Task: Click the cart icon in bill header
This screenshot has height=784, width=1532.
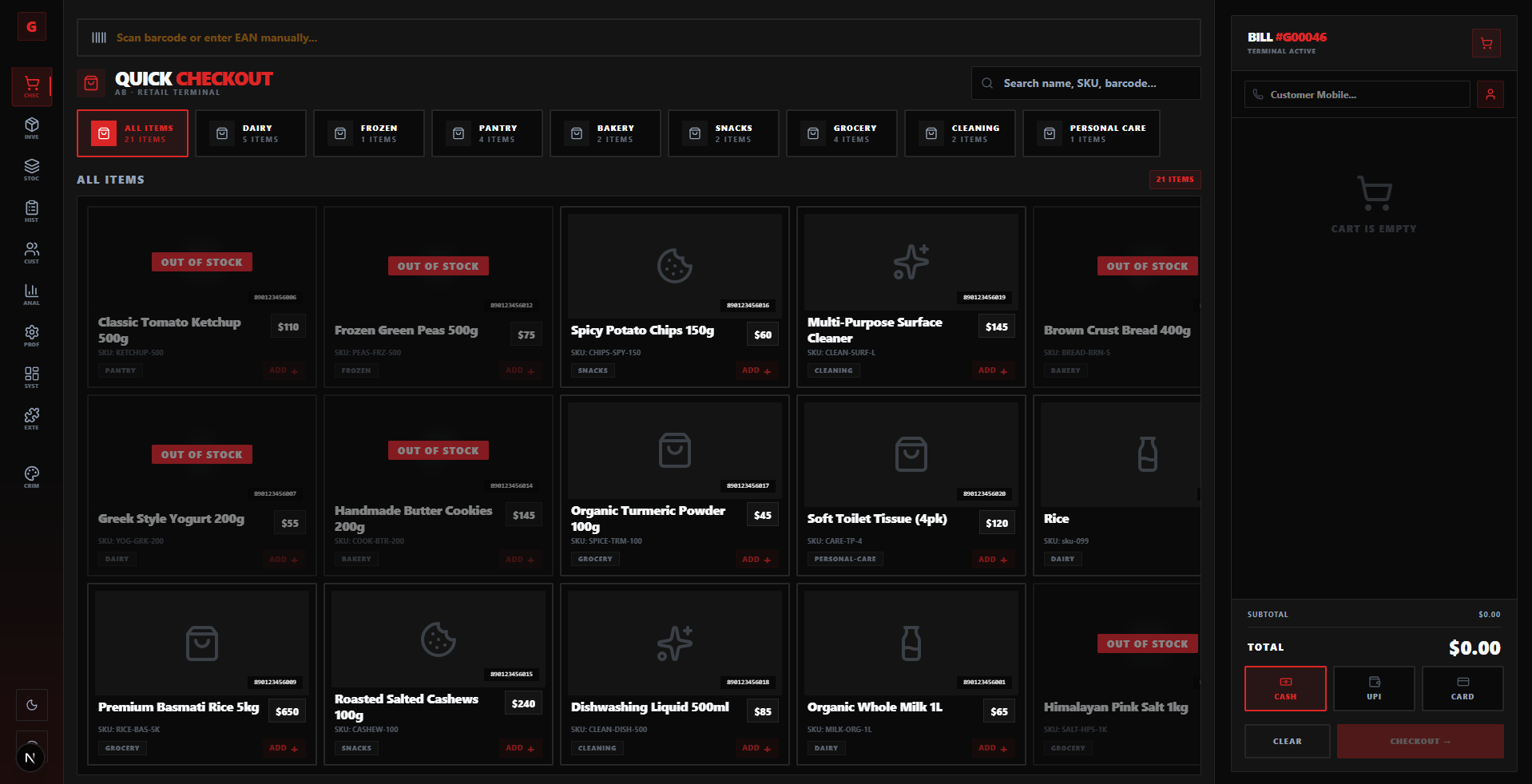Action: point(1486,43)
